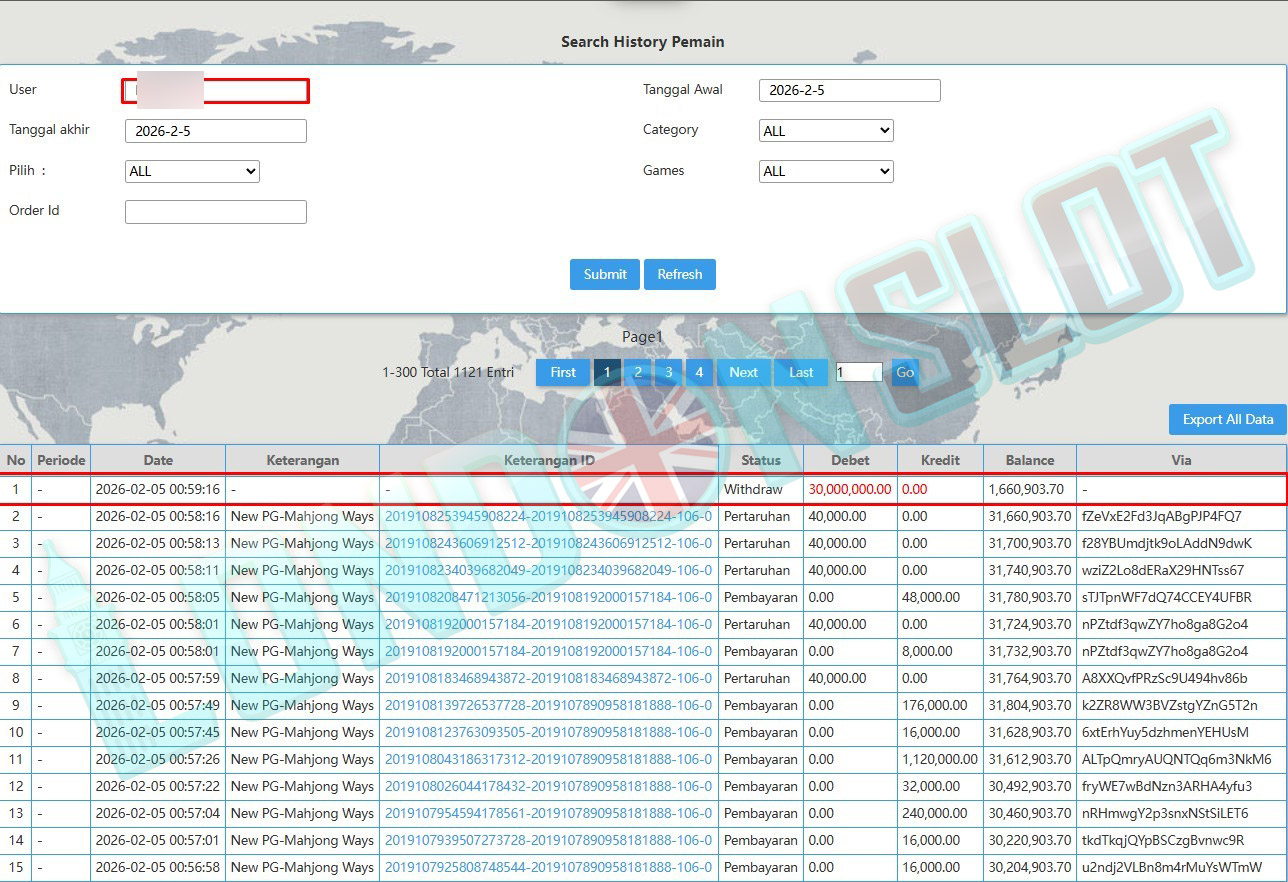Screen dimensions: 1288x882
Task: Open Keterangan ID link in row 11
Action: [x=548, y=760]
